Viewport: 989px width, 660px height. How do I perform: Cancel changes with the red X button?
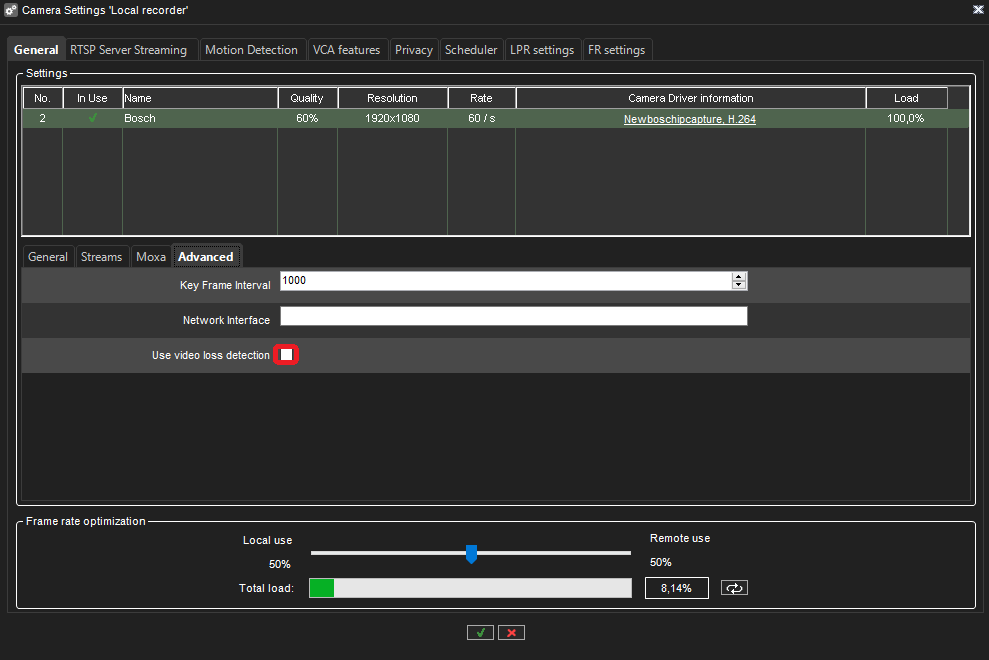(x=511, y=632)
